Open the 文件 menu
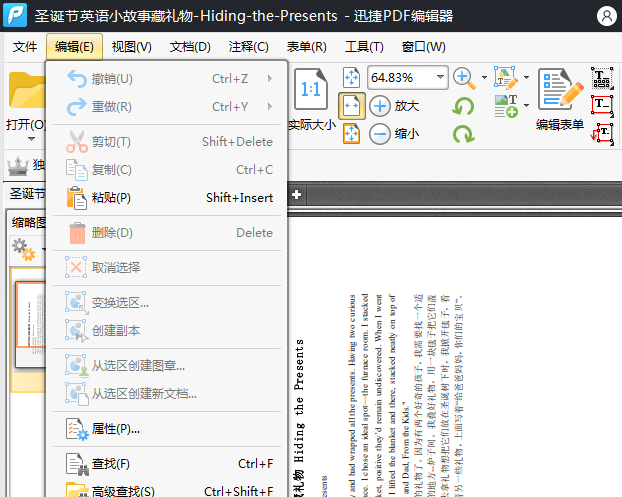This screenshot has width=622, height=497. click(25, 47)
